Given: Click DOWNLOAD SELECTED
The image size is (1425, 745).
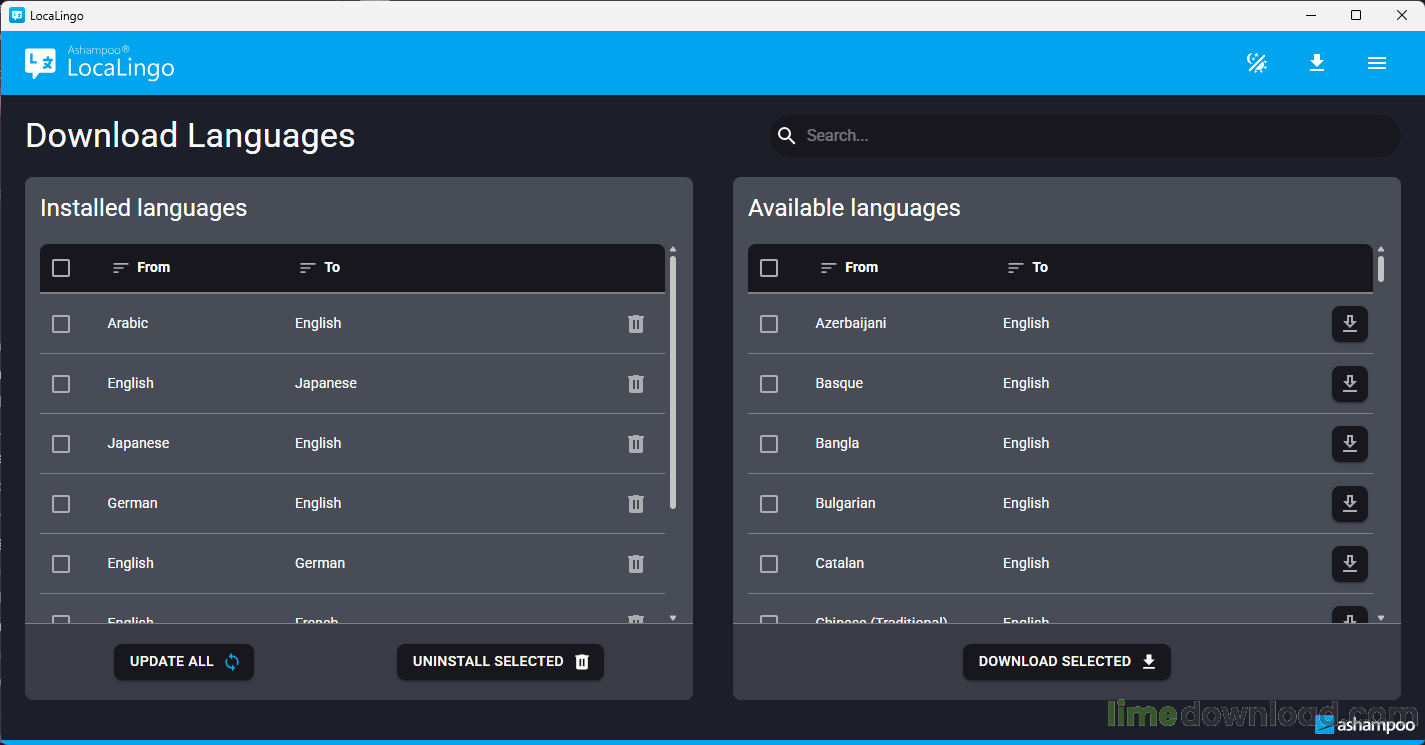Looking at the screenshot, I should coord(1066,661).
